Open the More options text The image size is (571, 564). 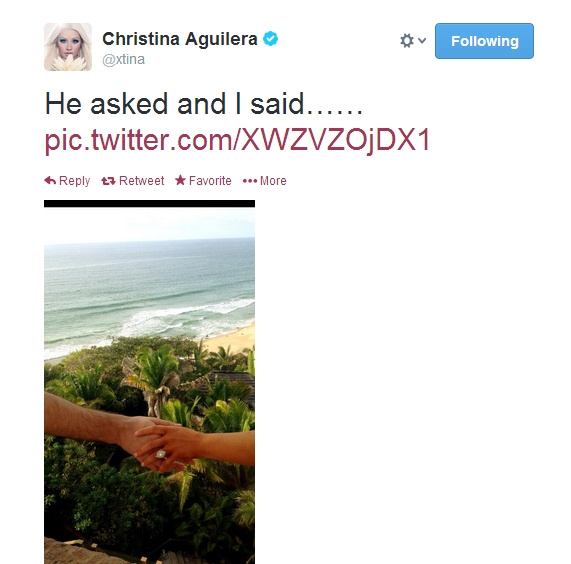click(x=273, y=181)
